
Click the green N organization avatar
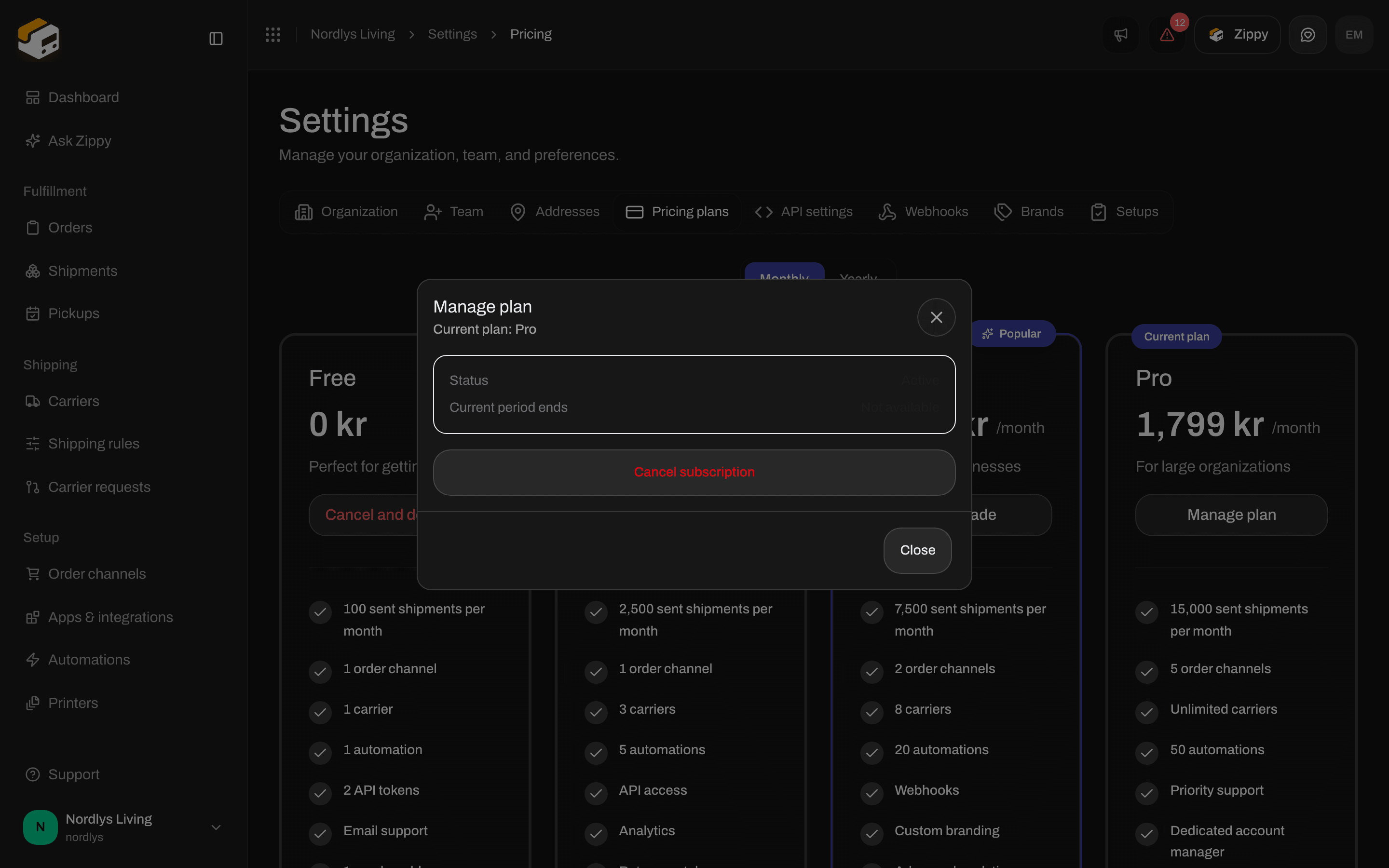click(x=40, y=827)
